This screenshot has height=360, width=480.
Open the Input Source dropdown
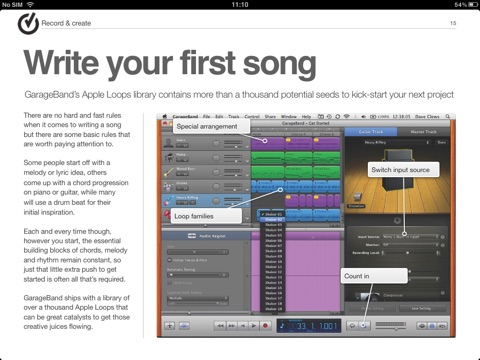[411, 237]
